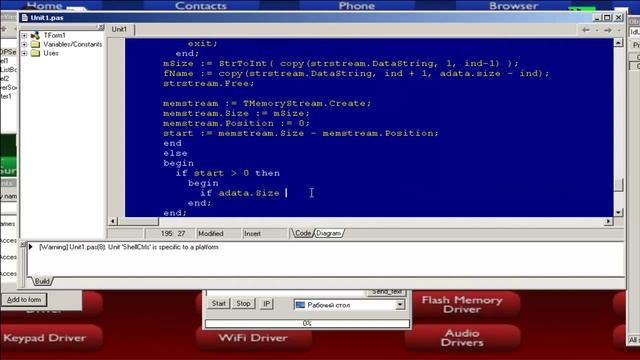Click the horizontal scrollbar thumb
This screenshot has width=640, height=360.
[138, 221]
